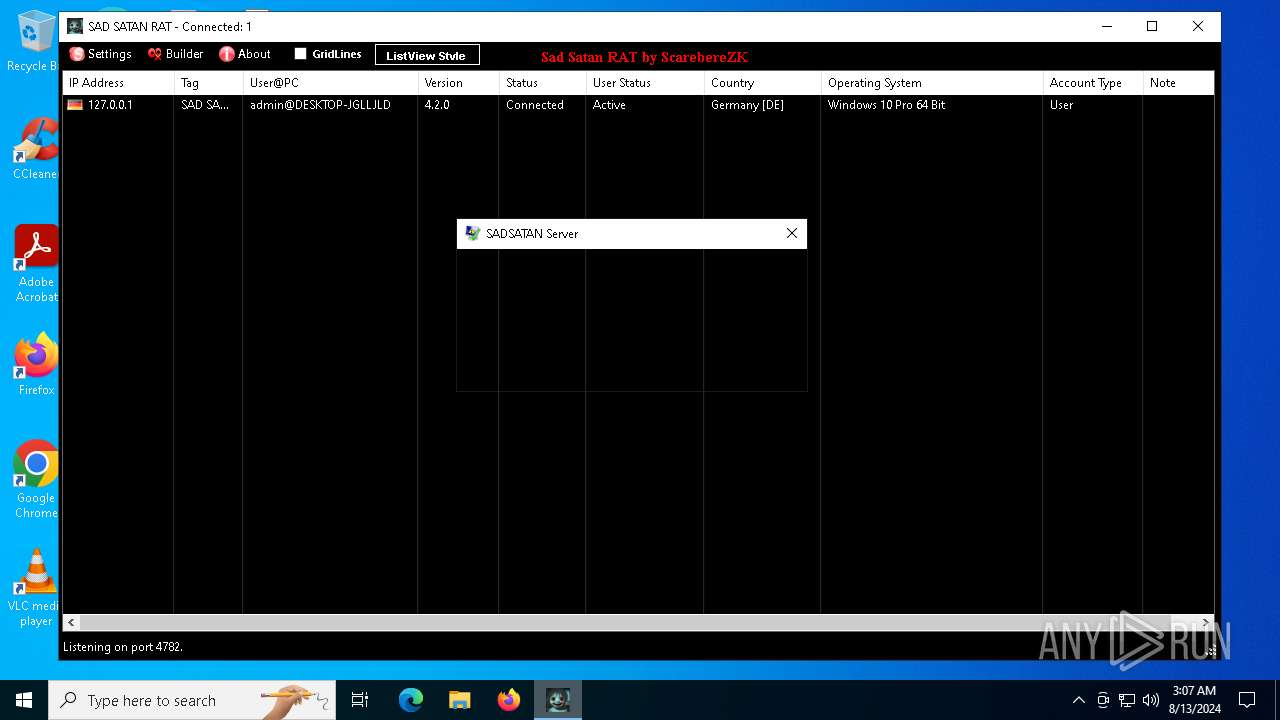Click the 4.2.0 version cell
The width and height of the screenshot is (1280, 720).
(437, 105)
